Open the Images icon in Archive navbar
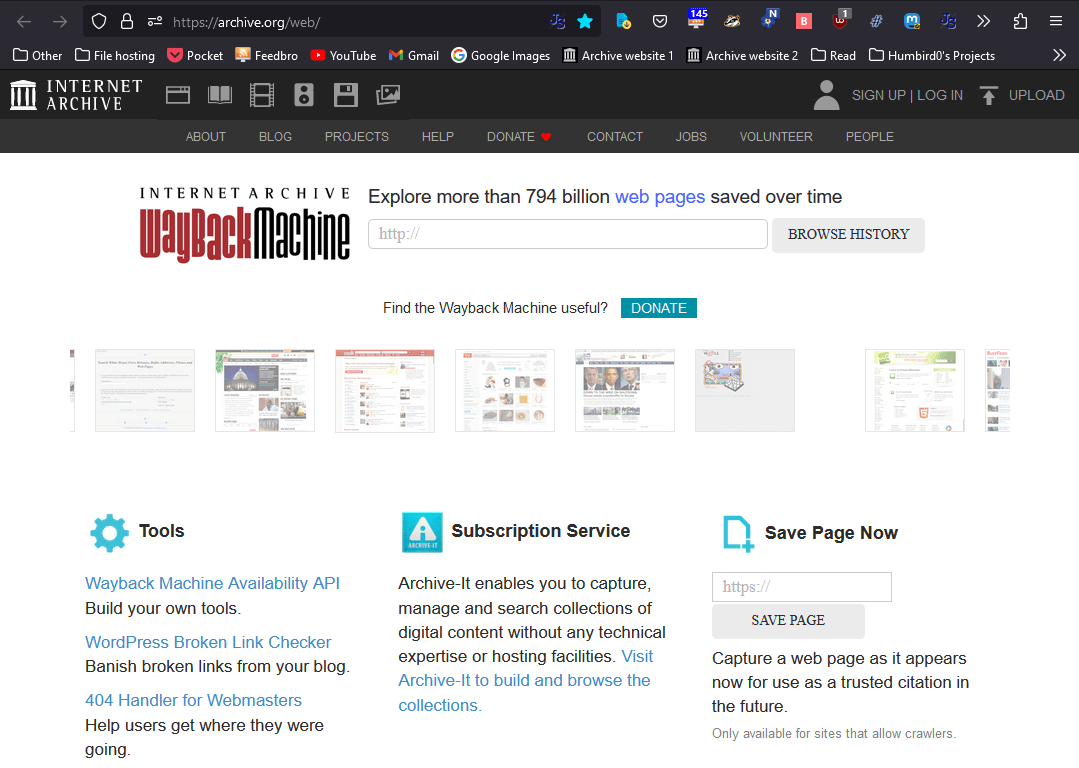Image resolution: width=1079 pixels, height=768 pixels. click(x=388, y=95)
